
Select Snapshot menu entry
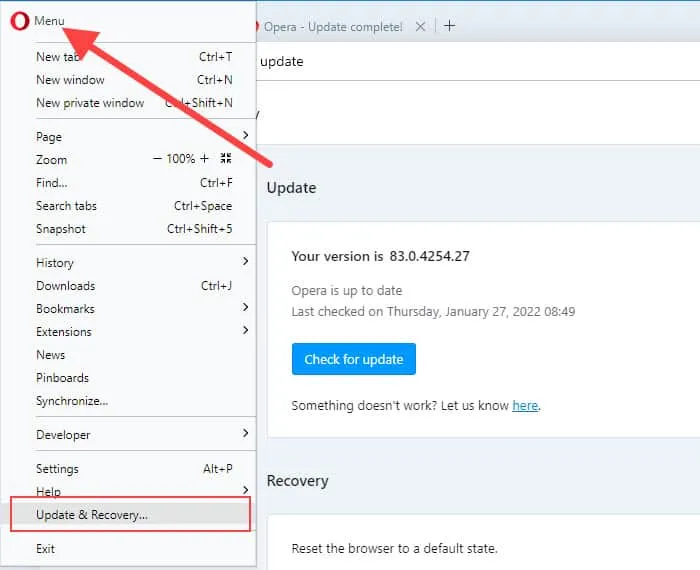pyautogui.click(x=134, y=229)
